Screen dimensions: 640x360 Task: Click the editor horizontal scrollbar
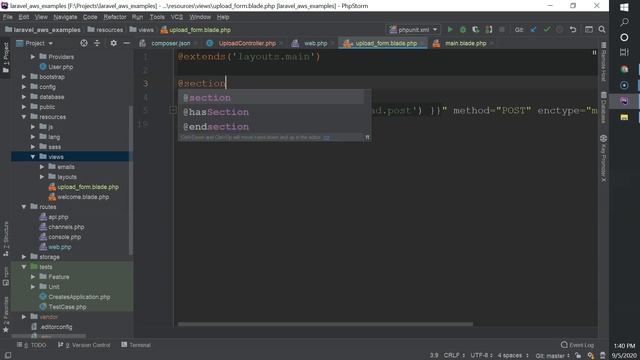[325, 324]
